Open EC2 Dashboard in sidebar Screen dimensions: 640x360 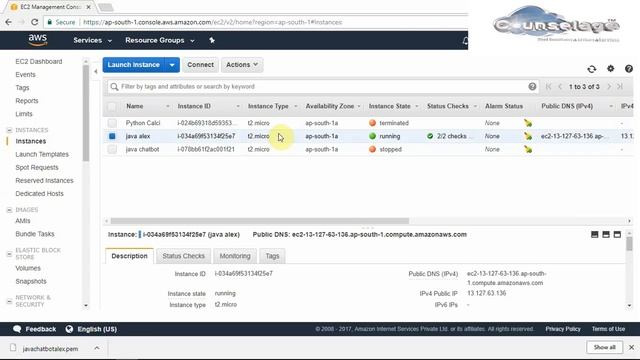coord(39,62)
